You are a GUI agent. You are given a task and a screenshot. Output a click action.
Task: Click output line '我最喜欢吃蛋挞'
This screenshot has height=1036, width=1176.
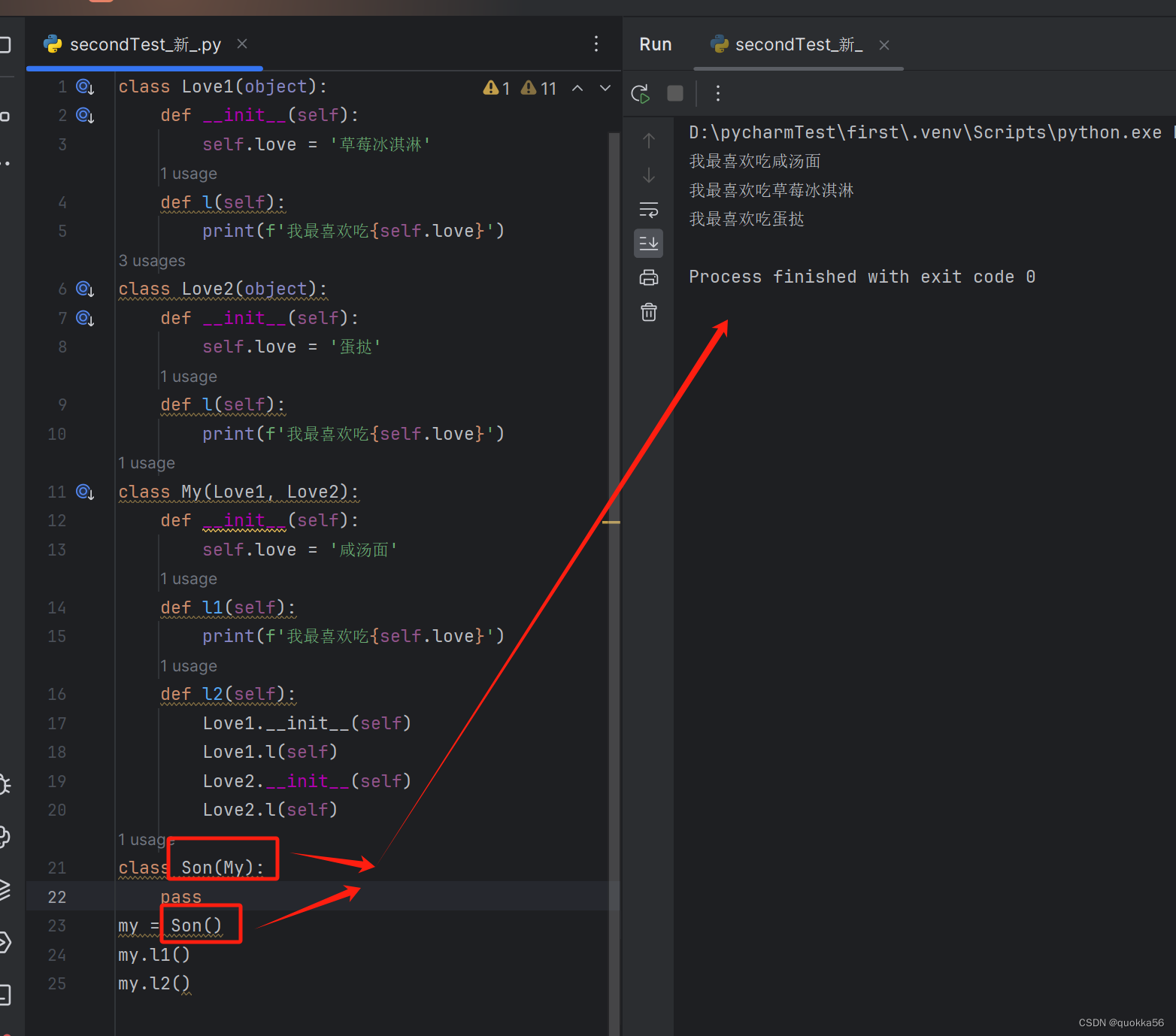coord(747,220)
